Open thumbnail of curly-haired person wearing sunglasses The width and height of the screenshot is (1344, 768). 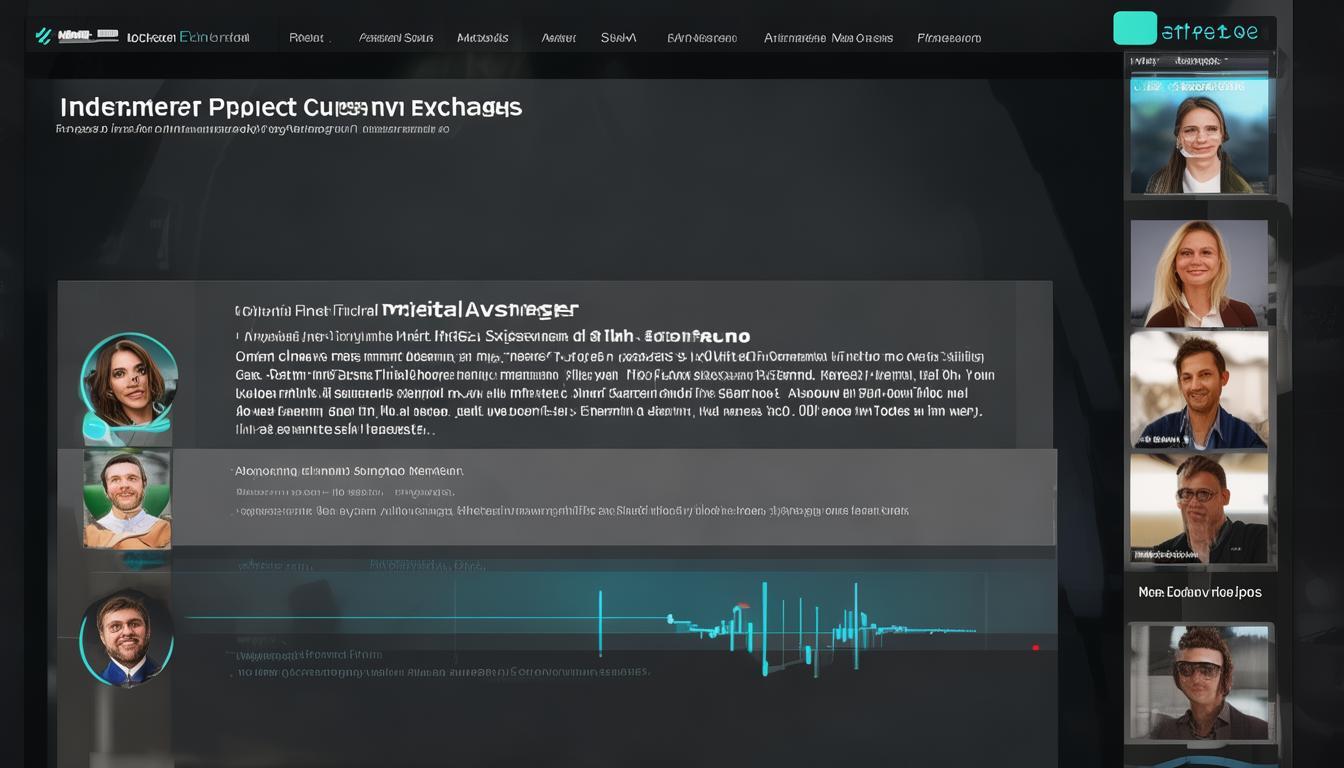1199,682
